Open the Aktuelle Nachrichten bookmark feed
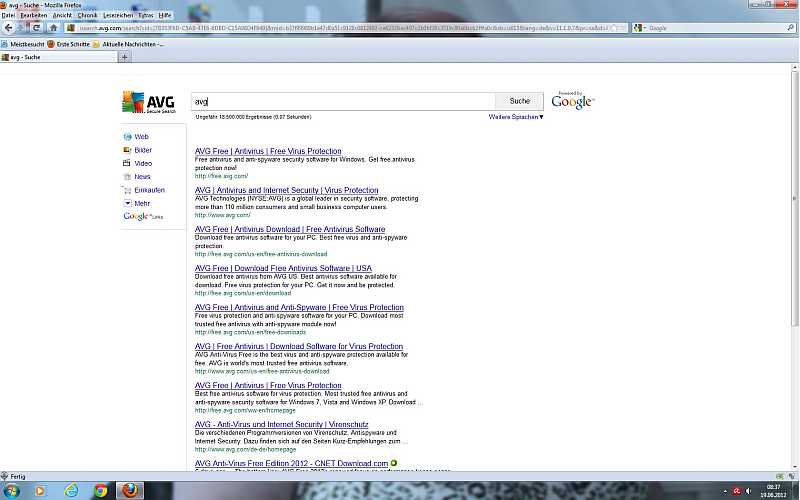This screenshot has width=800, height=500. tap(128, 44)
